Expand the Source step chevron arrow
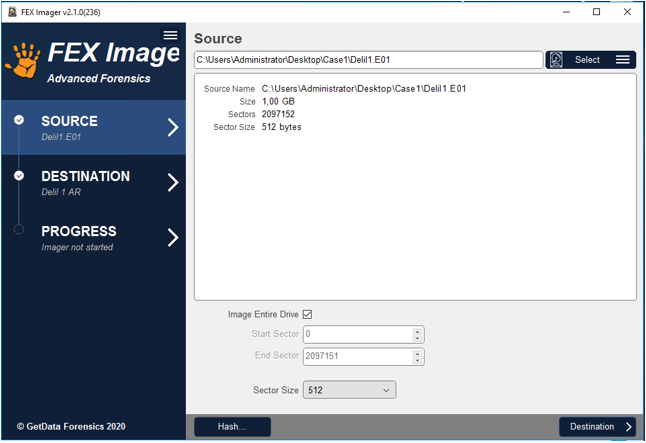The height and width of the screenshot is (443, 646). click(x=173, y=127)
